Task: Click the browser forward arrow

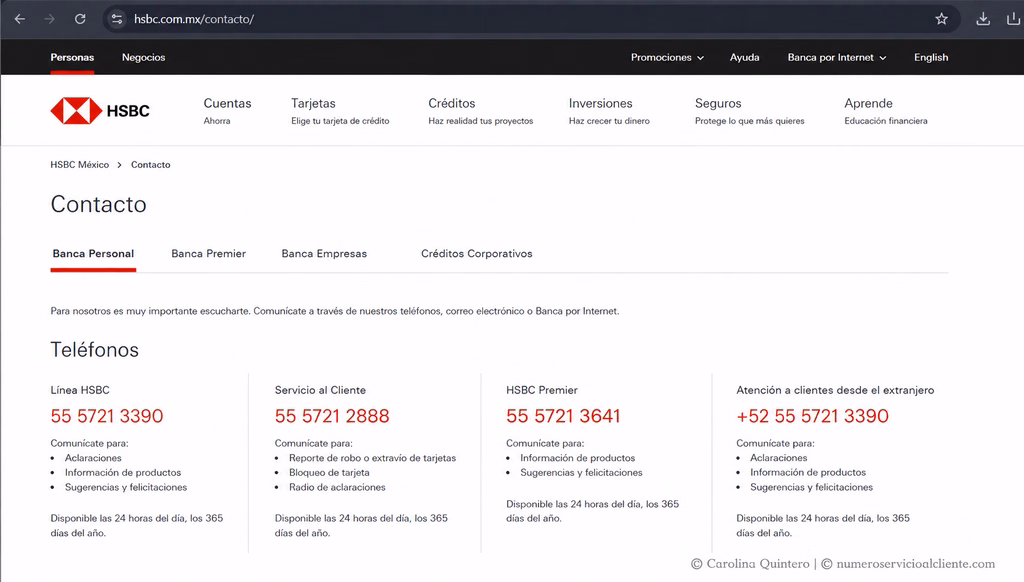Action: coord(50,19)
